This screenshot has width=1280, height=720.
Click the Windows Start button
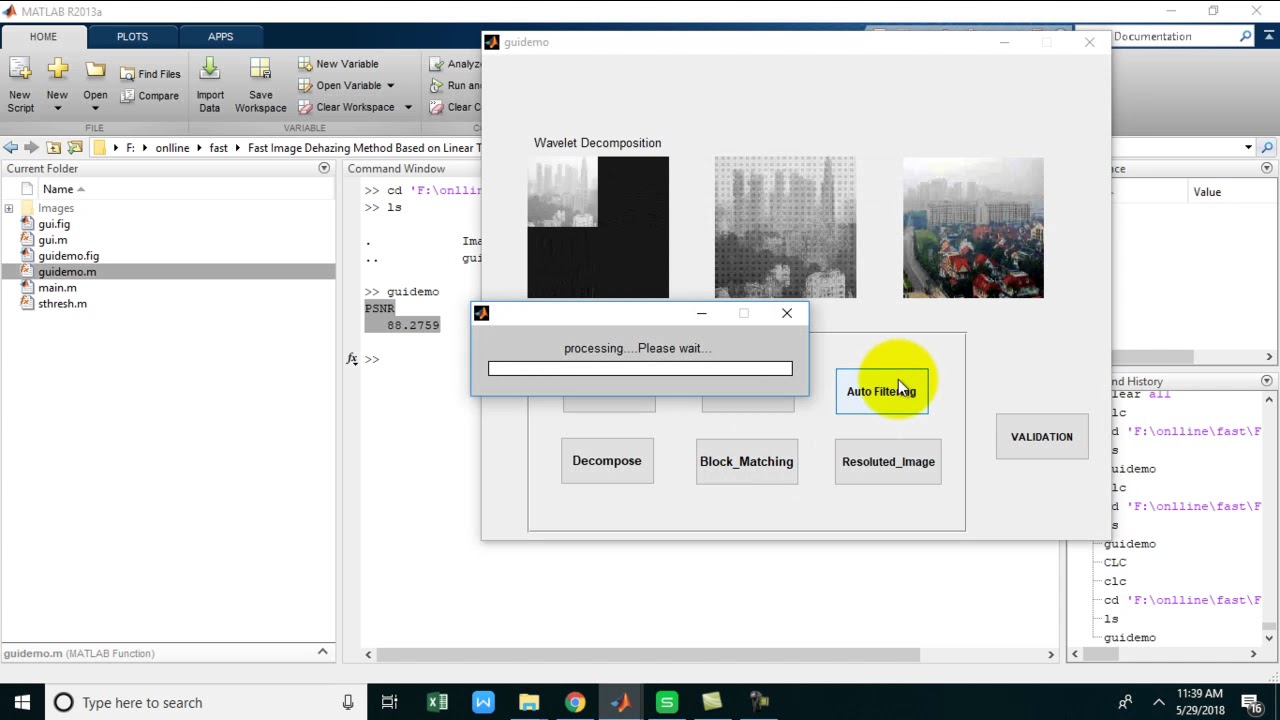pyautogui.click(x=22, y=702)
